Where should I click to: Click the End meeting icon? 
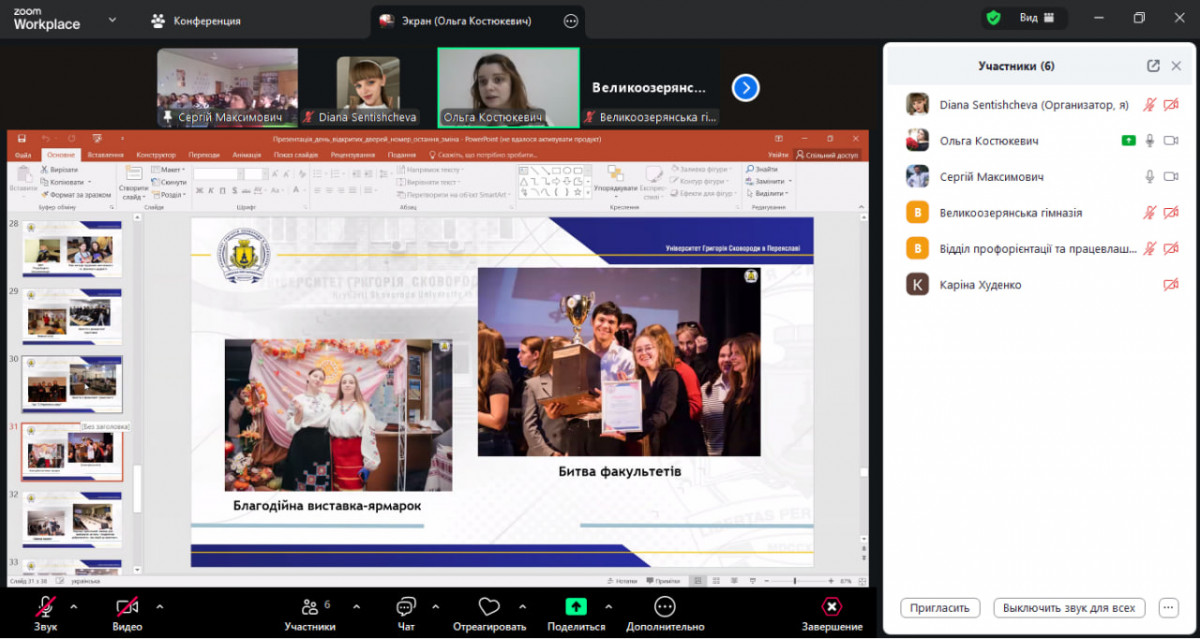[832, 607]
